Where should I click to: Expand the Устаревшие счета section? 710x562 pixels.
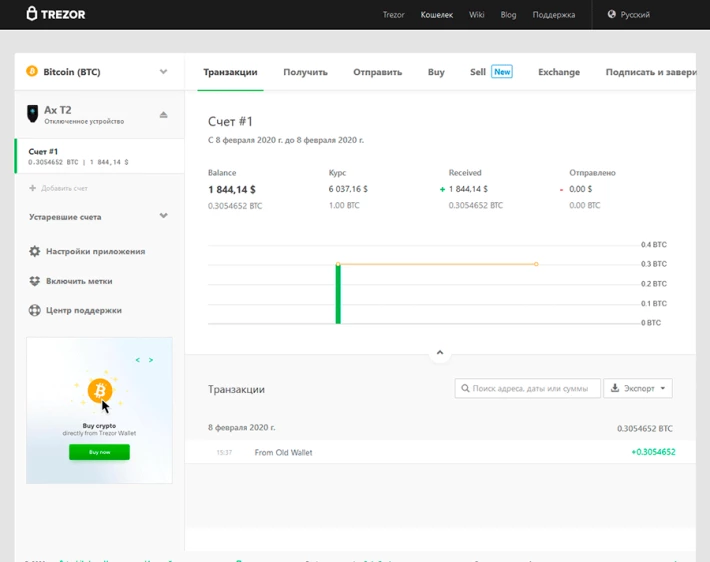[98, 216]
